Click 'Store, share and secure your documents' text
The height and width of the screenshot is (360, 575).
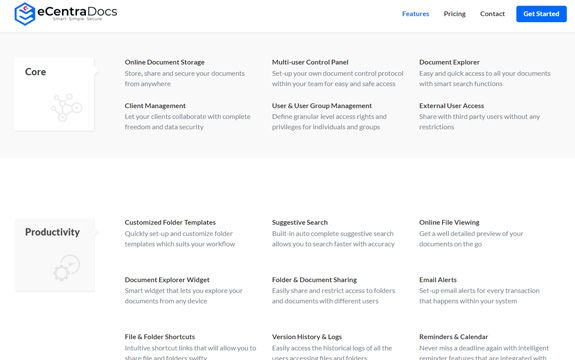pyautogui.click(x=184, y=73)
